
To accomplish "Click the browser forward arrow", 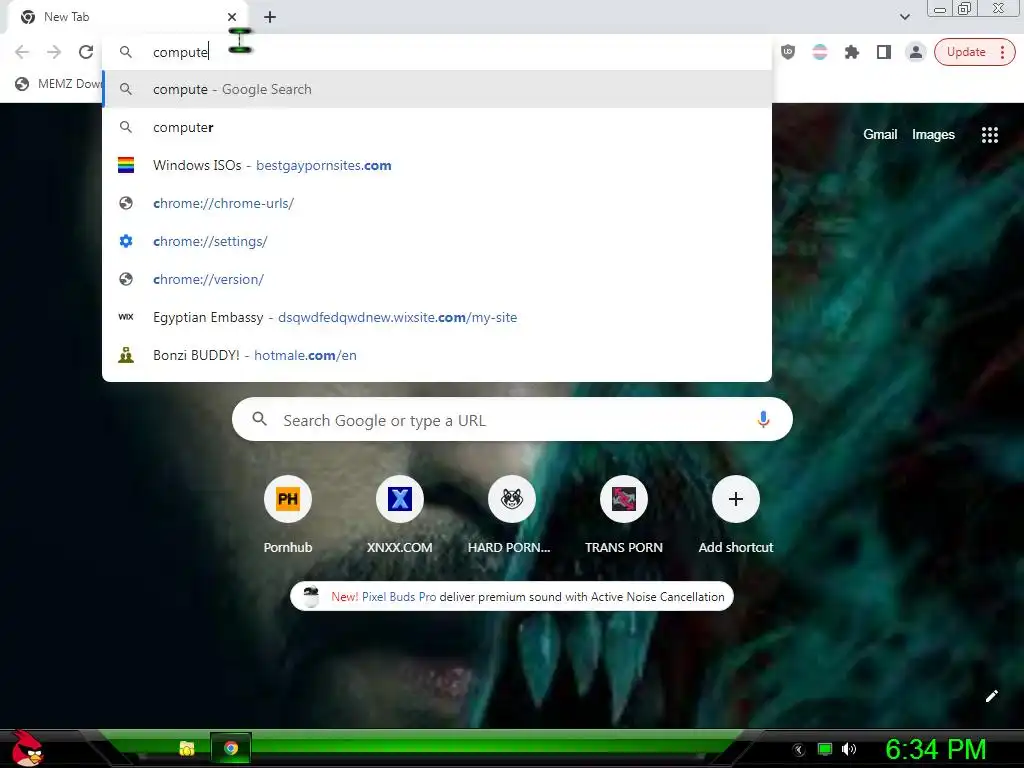I will [x=54, y=52].
